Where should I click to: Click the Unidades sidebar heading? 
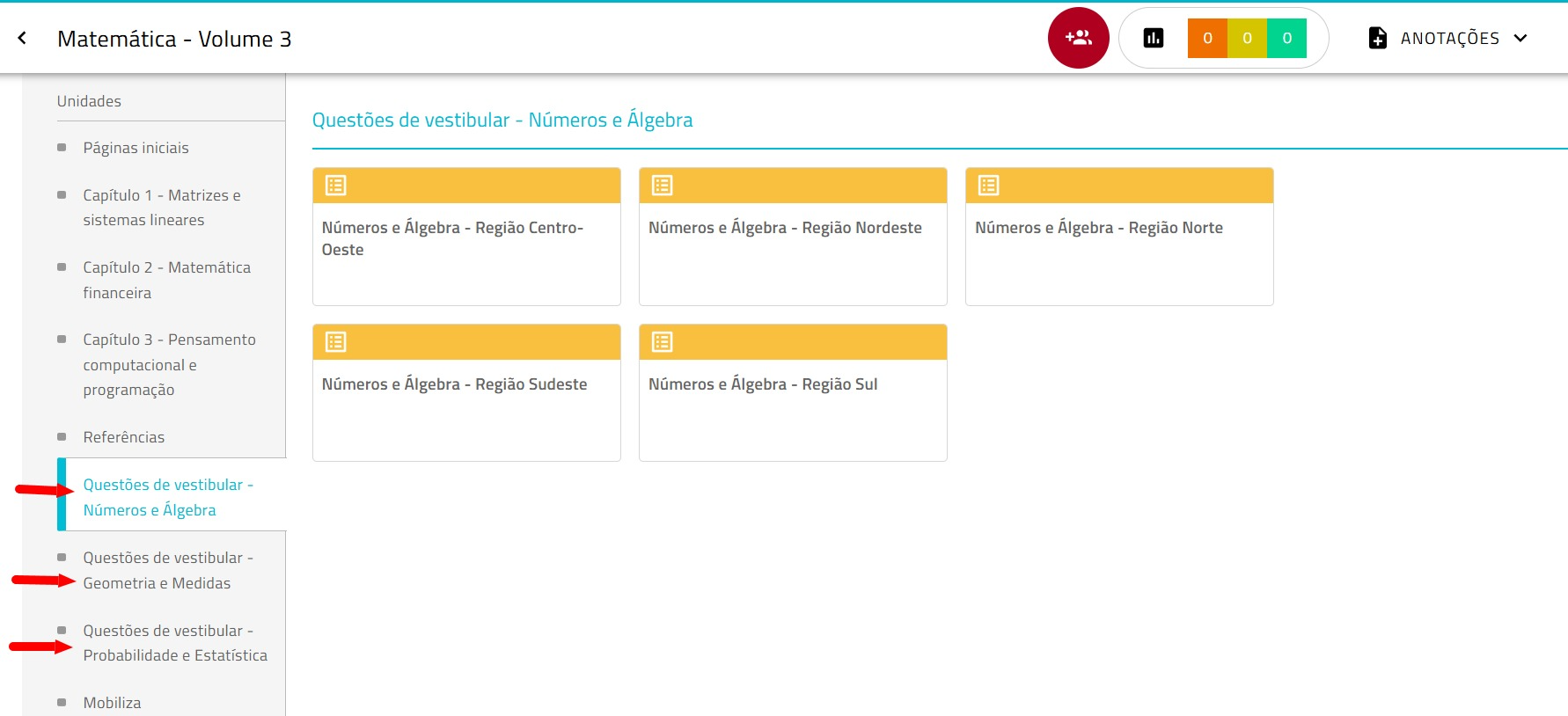[x=89, y=101]
